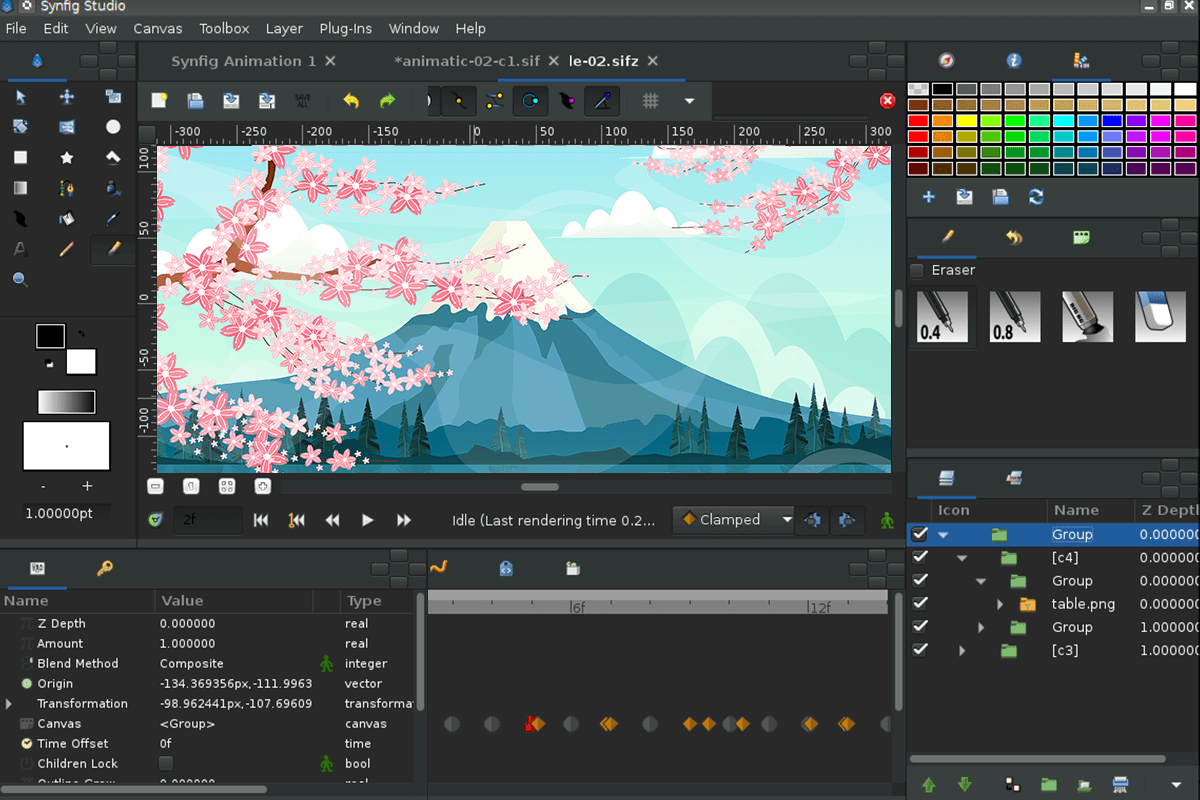The width and height of the screenshot is (1200, 800).
Task: Select the 0.8 brush preset thumbnail
Action: click(x=1015, y=316)
